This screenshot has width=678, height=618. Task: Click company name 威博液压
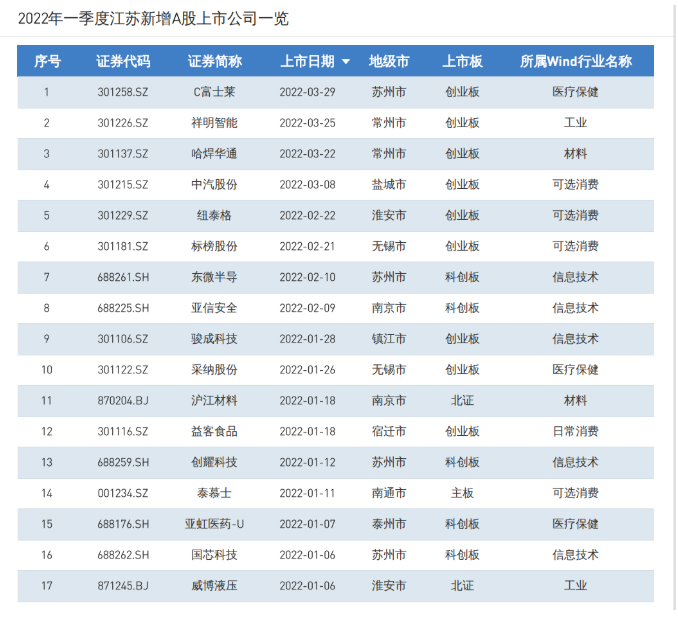pos(214,586)
